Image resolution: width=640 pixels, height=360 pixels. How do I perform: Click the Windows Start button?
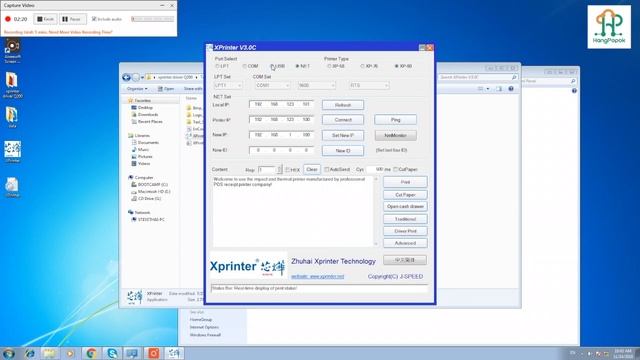tap(9, 353)
